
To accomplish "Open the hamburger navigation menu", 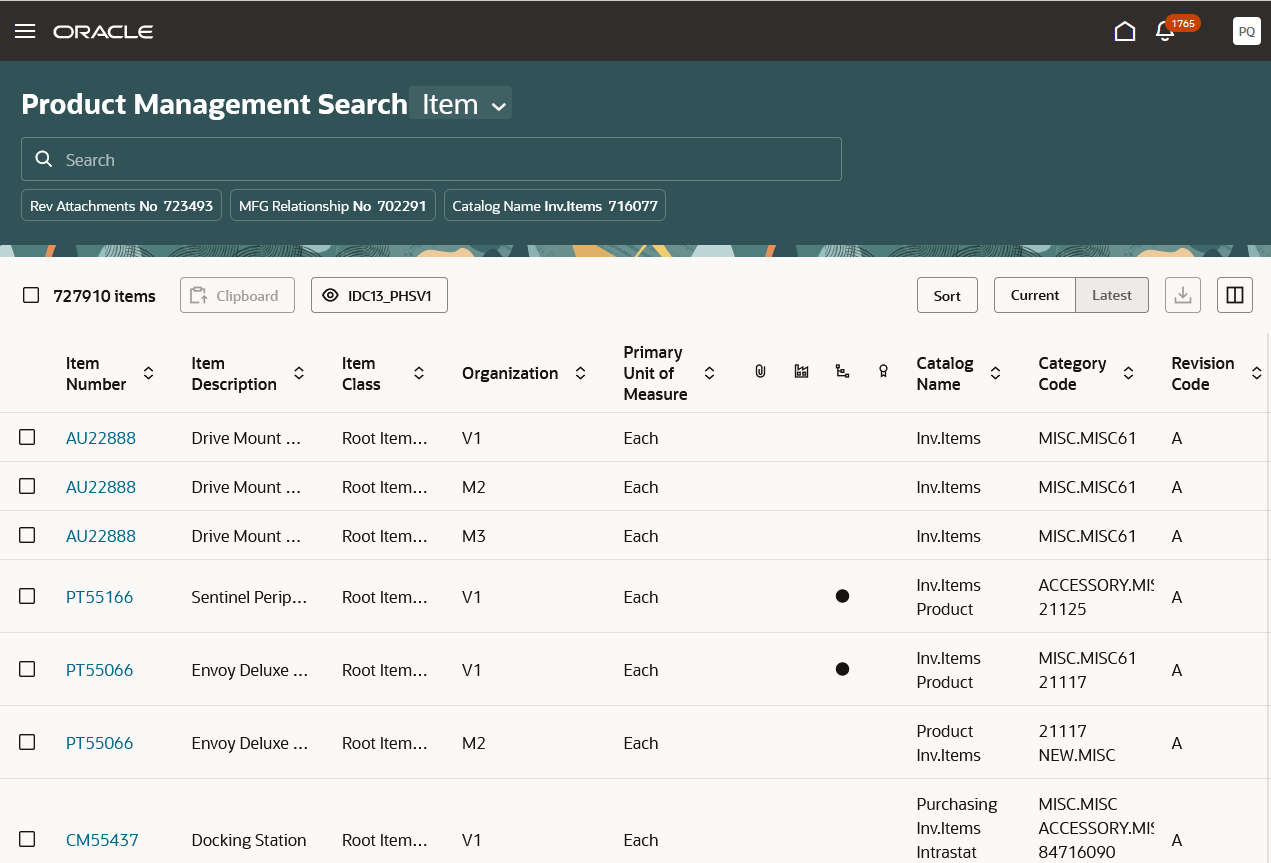I will click(x=25, y=31).
